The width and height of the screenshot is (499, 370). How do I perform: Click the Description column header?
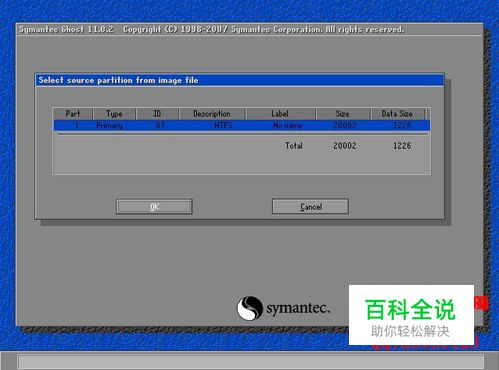point(212,114)
